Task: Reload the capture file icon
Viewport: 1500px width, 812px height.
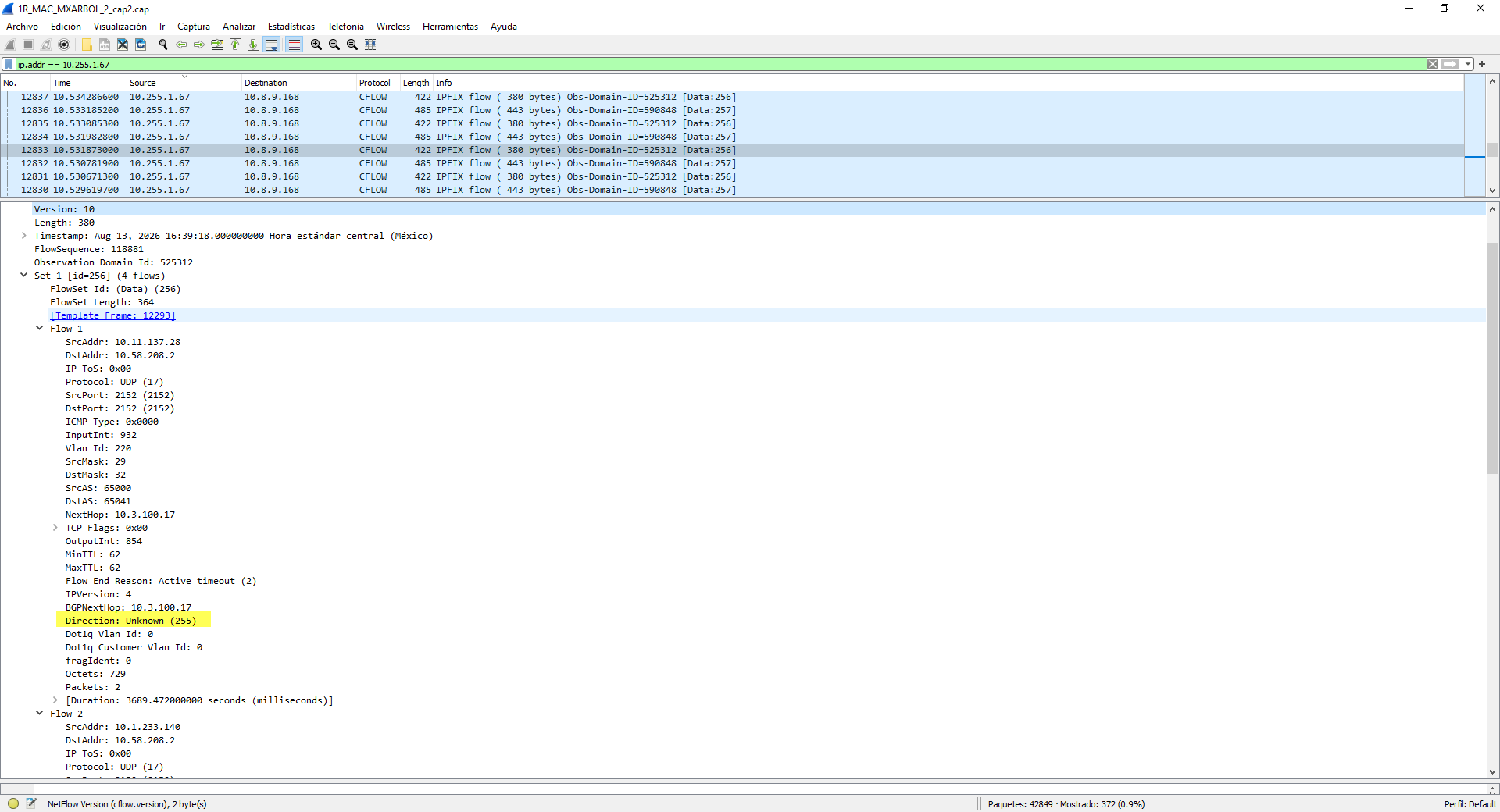Action: coord(141,45)
